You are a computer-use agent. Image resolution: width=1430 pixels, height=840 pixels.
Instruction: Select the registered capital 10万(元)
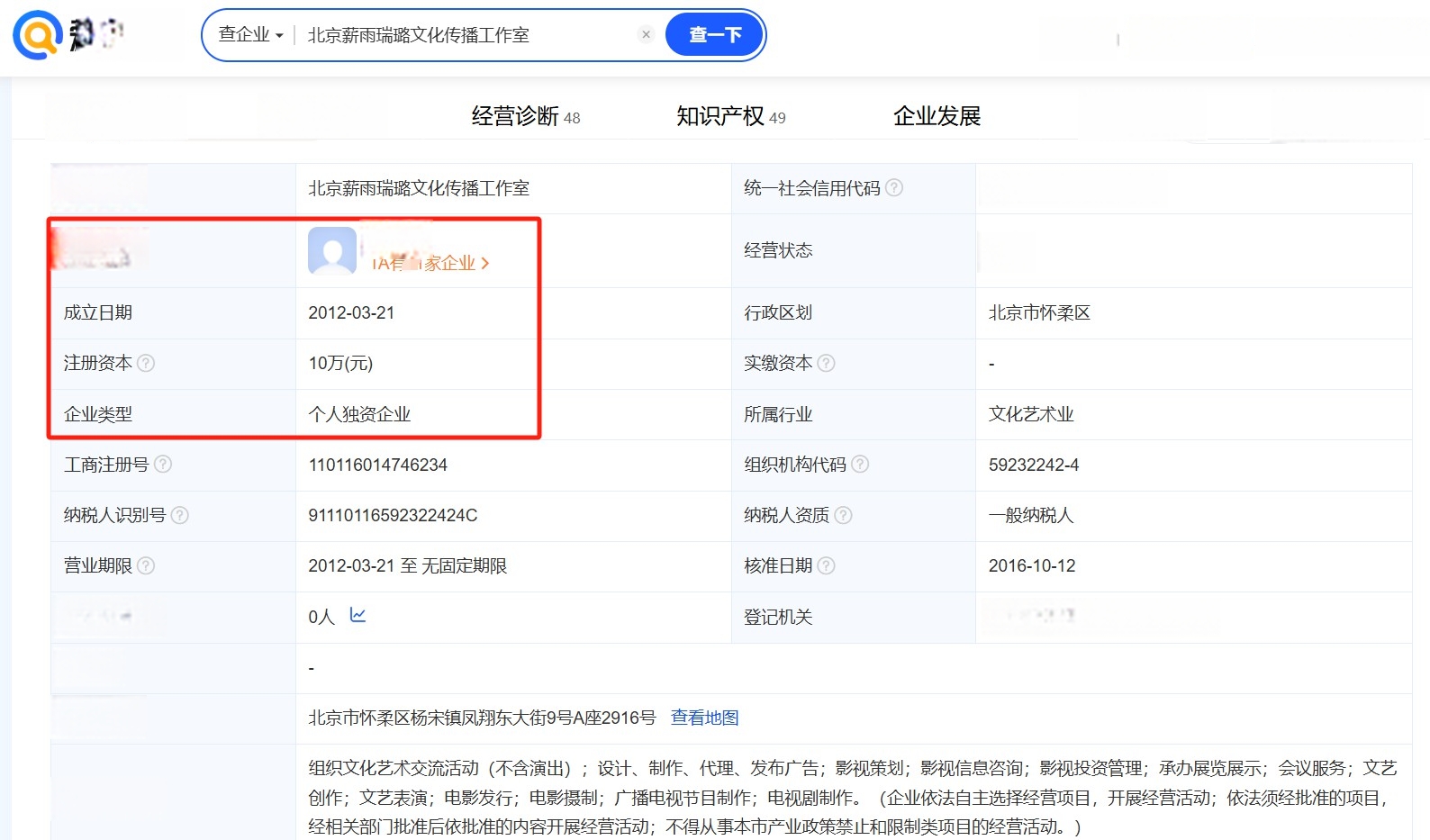tap(340, 363)
